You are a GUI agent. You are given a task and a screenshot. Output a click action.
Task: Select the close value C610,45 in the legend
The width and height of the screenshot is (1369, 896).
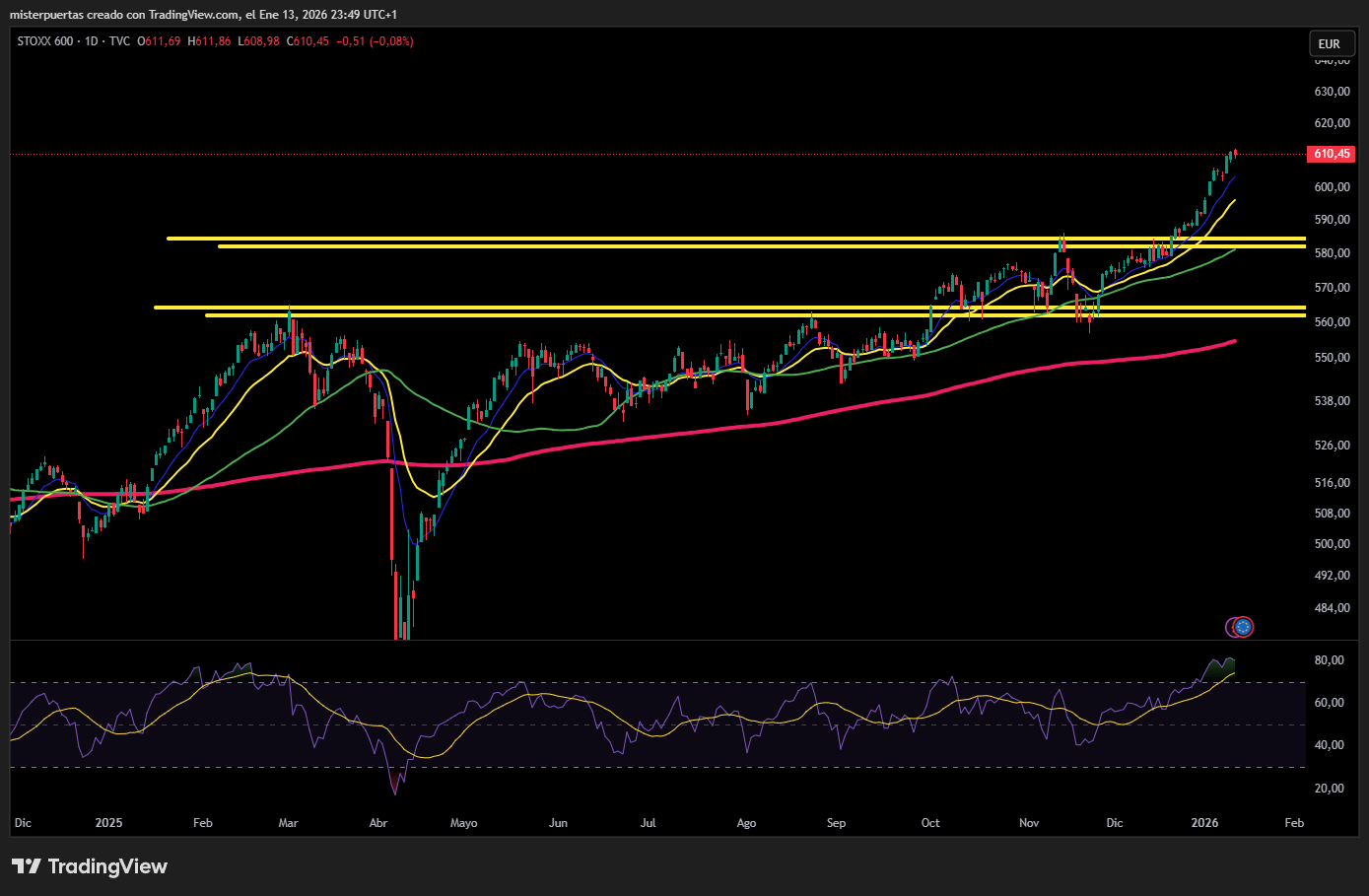[308, 41]
